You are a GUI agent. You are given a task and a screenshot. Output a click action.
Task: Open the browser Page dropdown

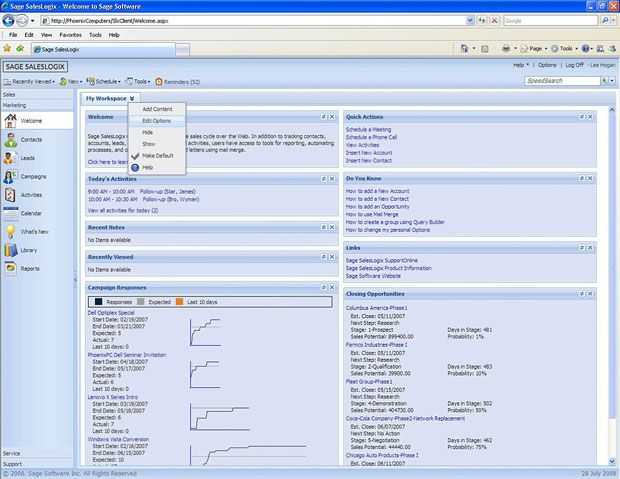(x=534, y=48)
